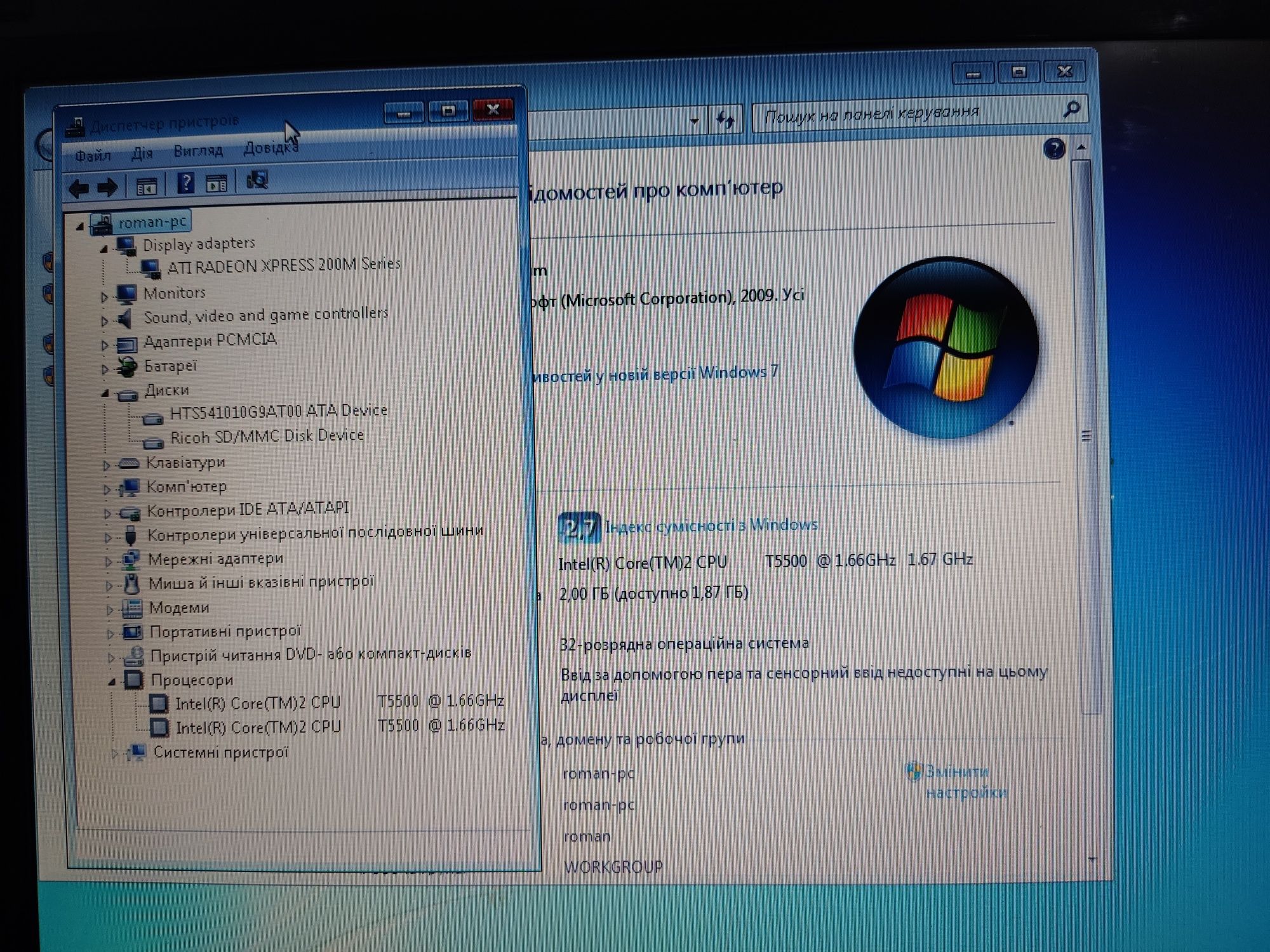Collapse the Диски category

click(x=105, y=393)
